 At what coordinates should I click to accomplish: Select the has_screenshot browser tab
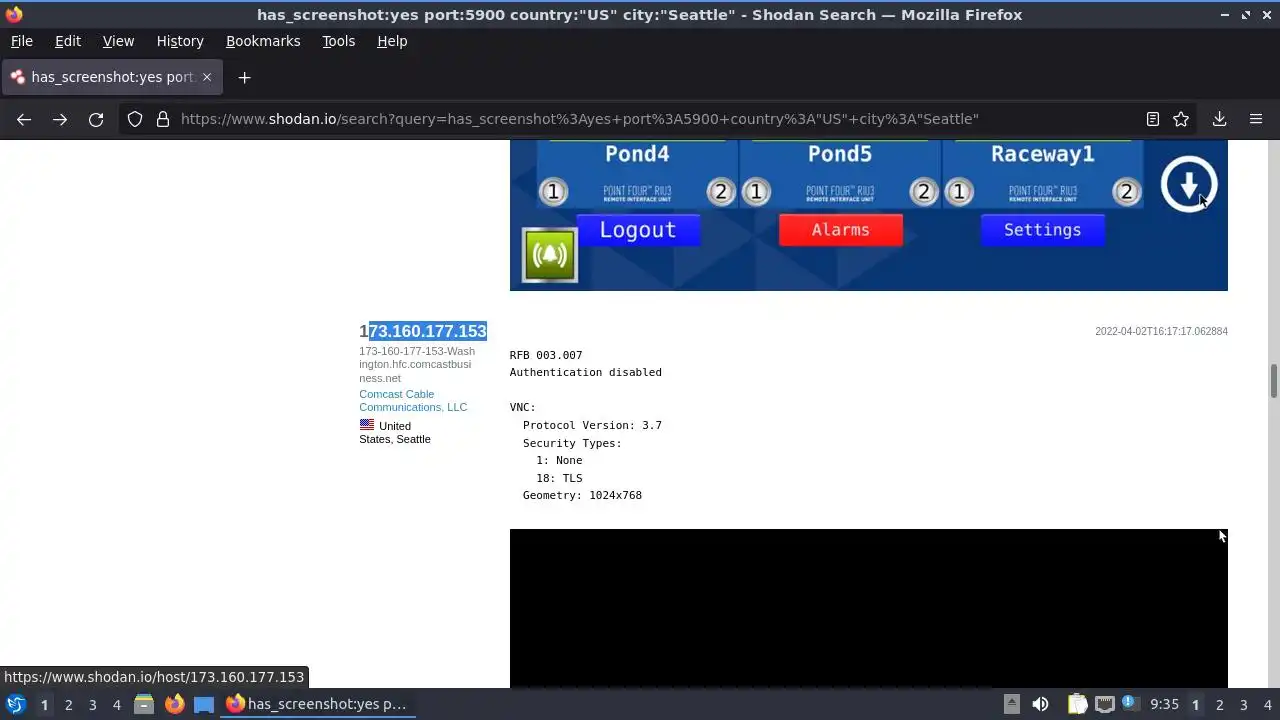coord(112,77)
